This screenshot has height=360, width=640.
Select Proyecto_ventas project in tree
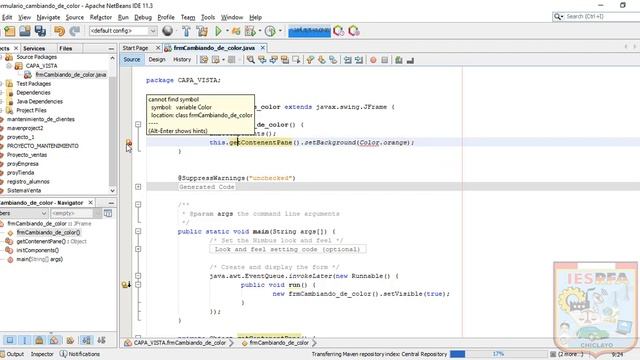[x=27, y=155]
